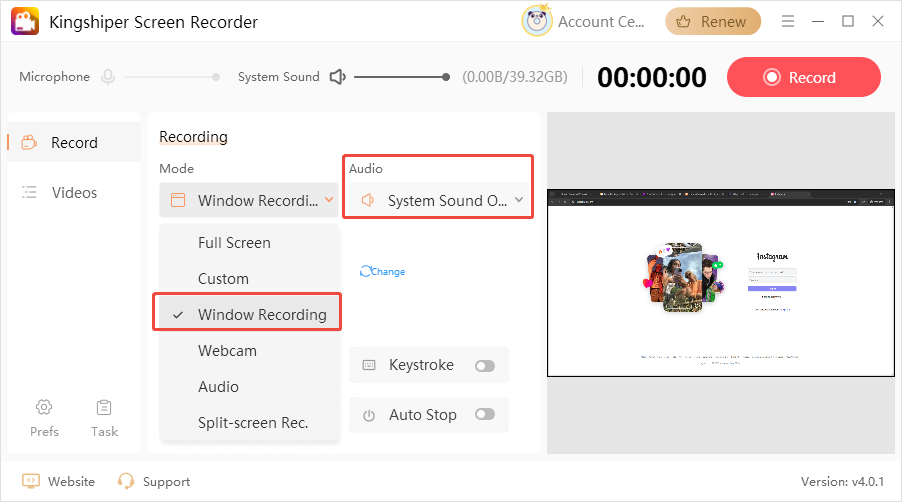
Task: Click the speaker icon in Audio dropdown
Action: [x=368, y=200]
